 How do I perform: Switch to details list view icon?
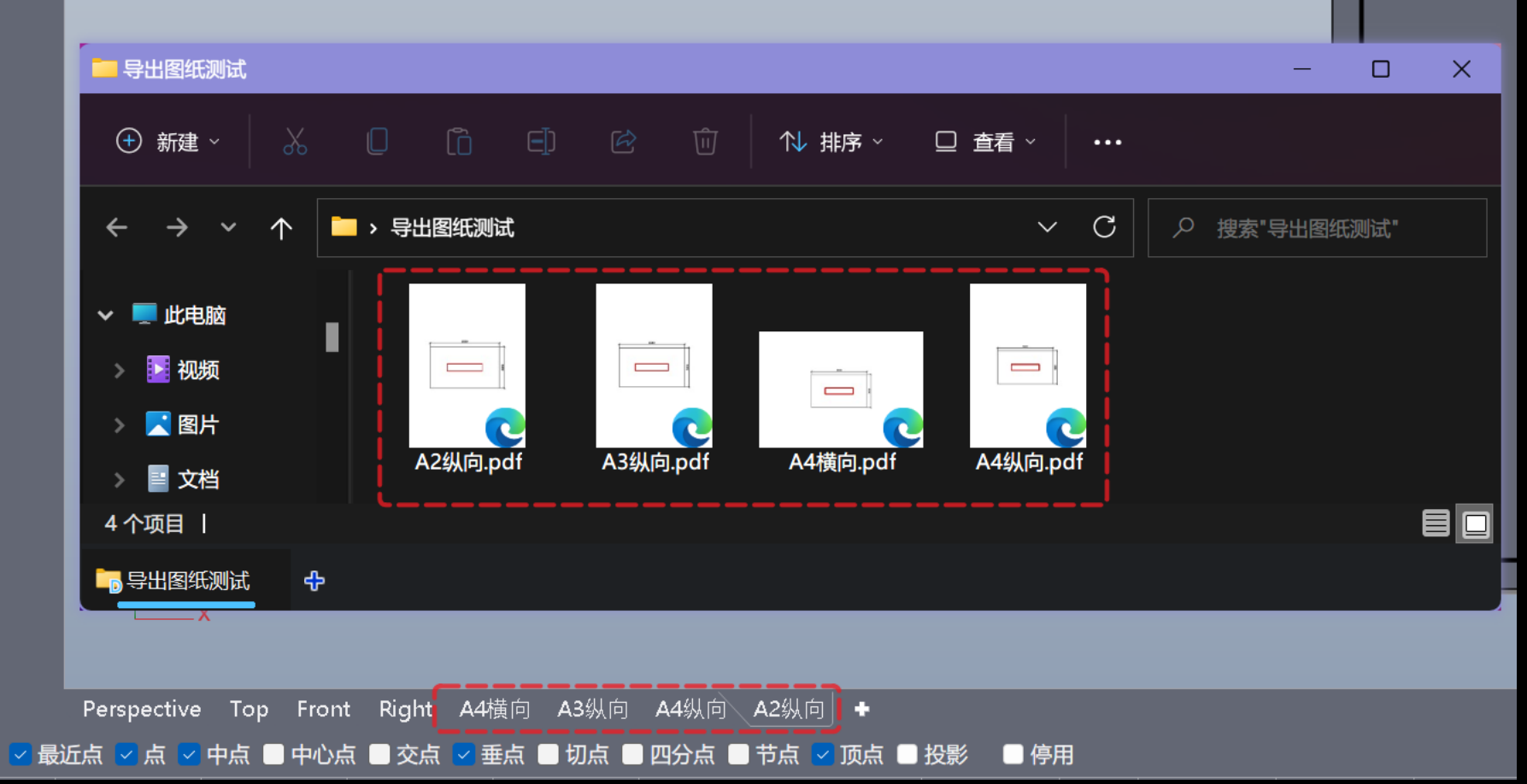tap(1436, 524)
